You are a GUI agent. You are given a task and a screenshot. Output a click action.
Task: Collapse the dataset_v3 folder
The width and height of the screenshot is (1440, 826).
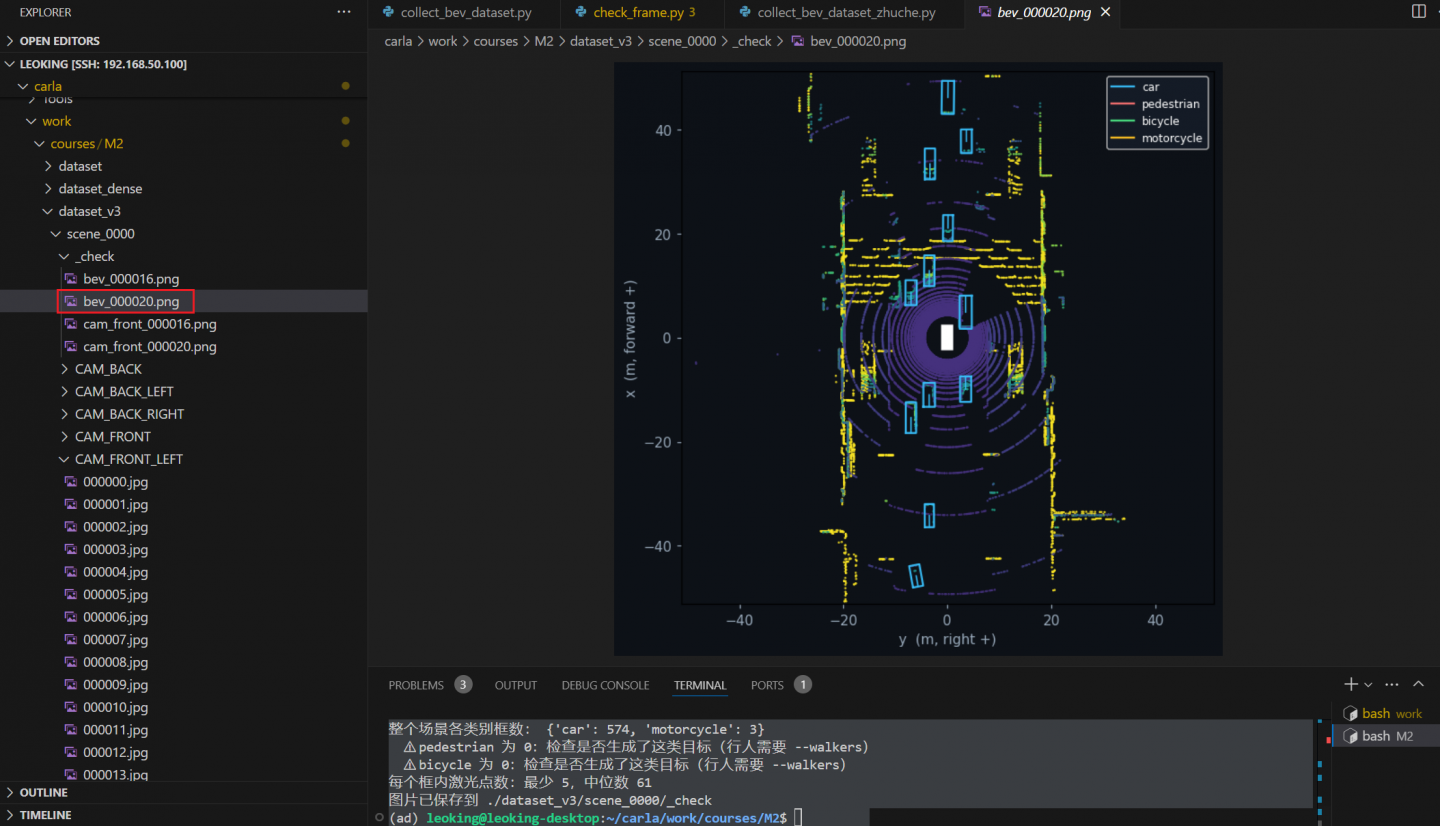tap(184, 211)
